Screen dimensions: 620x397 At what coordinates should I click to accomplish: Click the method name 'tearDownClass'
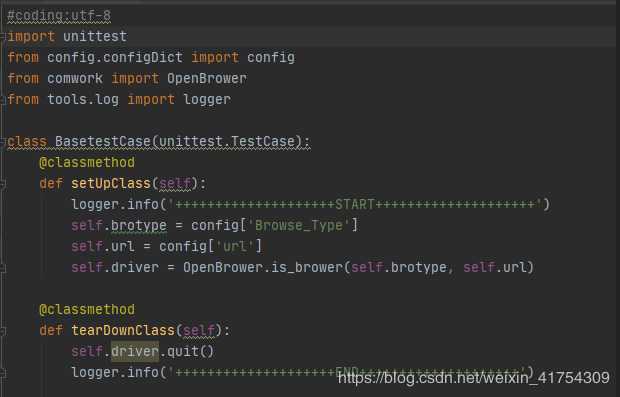pos(123,331)
